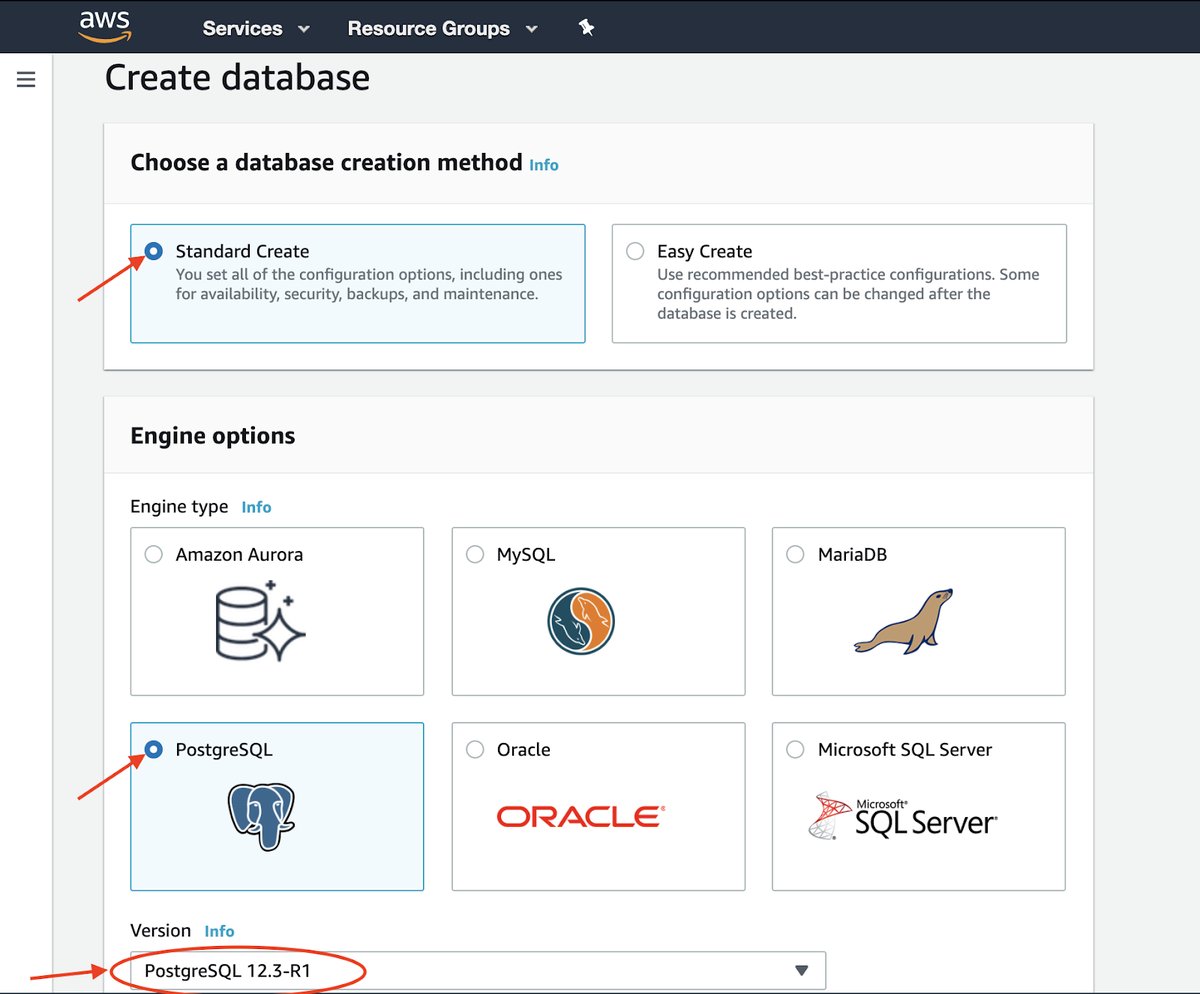Click the Info link beside Version
This screenshot has width=1200, height=994.
[219, 930]
